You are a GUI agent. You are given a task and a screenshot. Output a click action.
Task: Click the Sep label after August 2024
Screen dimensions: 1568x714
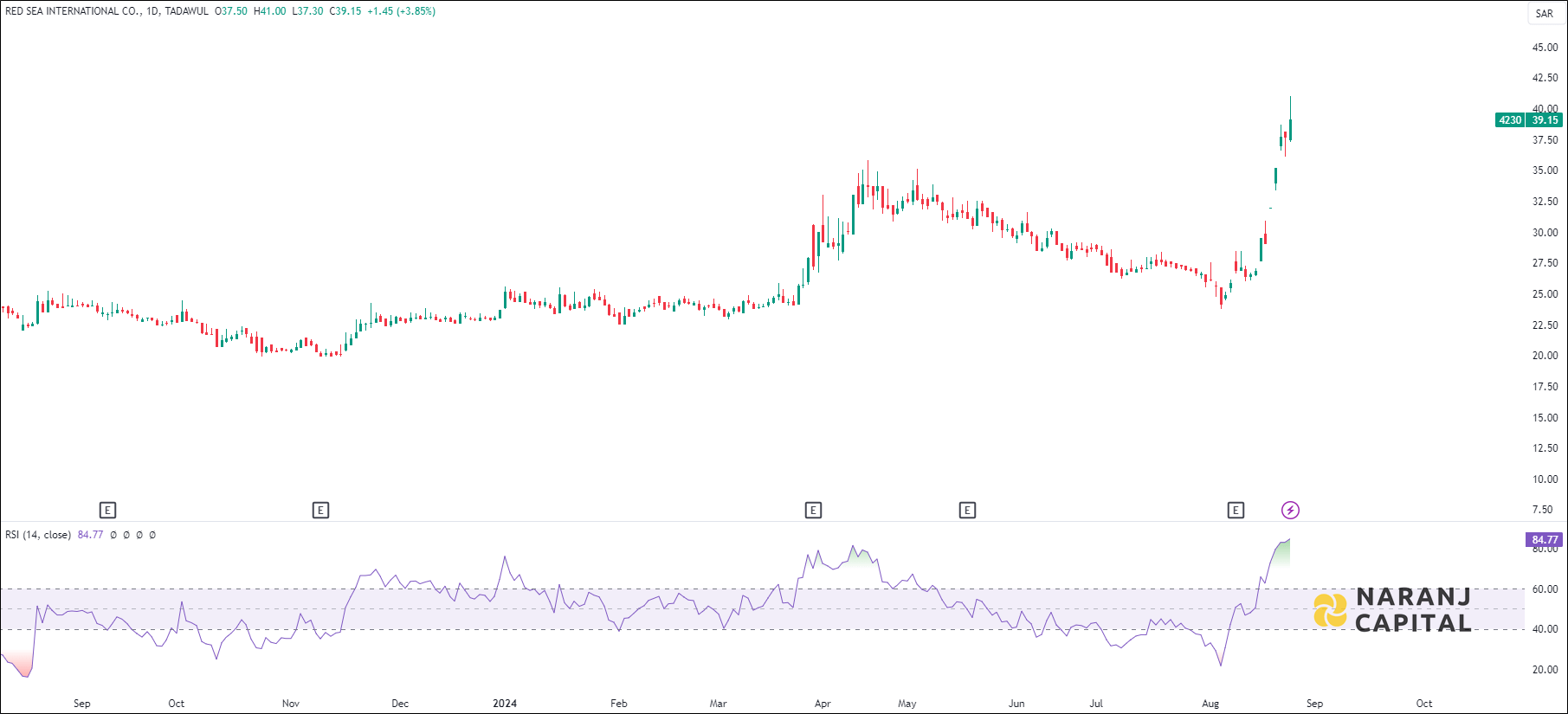(x=1314, y=704)
